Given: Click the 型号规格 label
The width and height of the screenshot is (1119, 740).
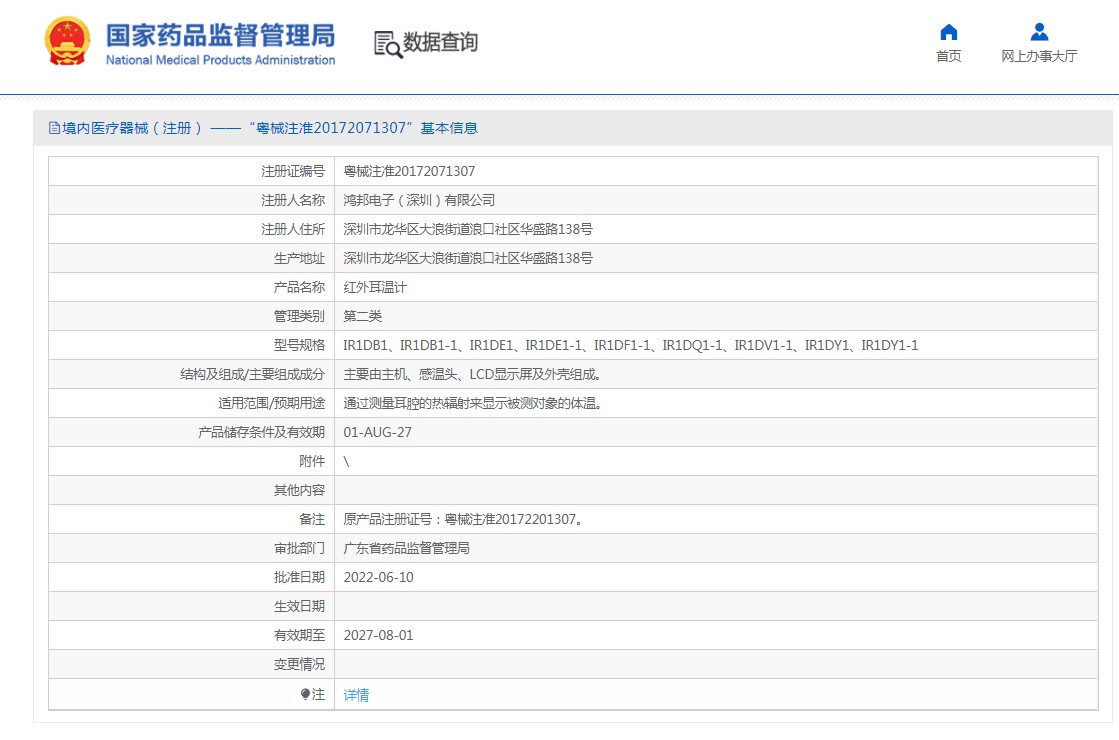Looking at the screenshot, I should 299,345.
